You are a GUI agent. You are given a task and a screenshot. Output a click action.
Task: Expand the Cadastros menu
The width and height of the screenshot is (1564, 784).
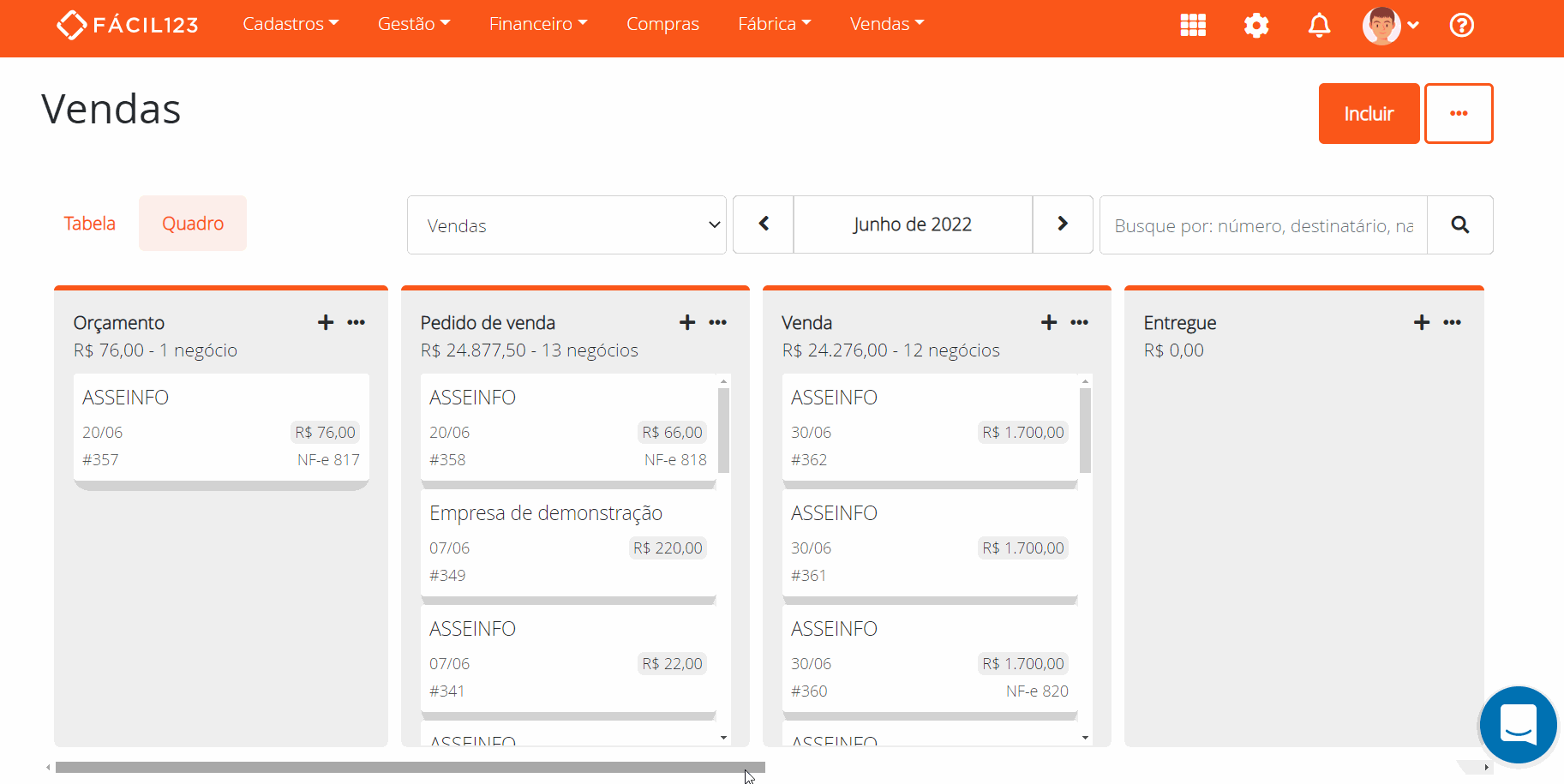291,24
